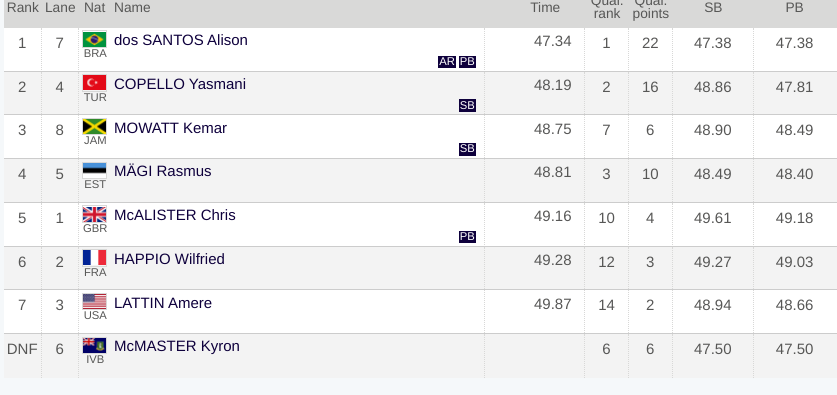Click the France flag icon
This screenshot has height=395, width=837.
[x=94, y=258]
